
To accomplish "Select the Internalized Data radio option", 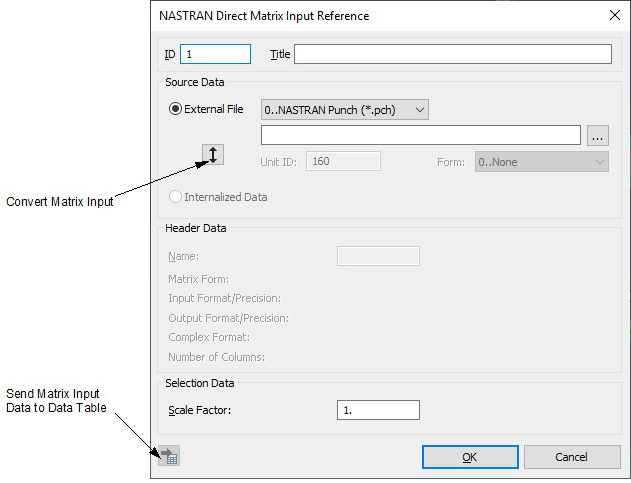I will coord(175,197).
